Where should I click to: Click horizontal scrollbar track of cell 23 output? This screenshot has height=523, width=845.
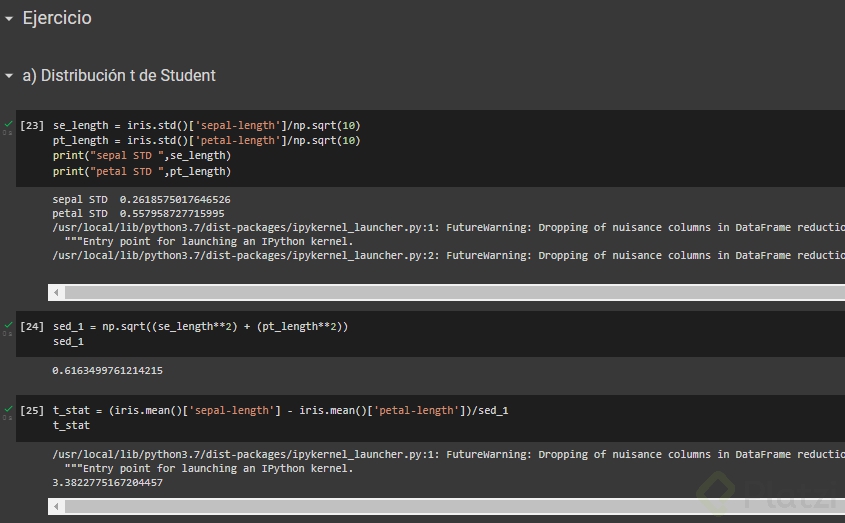point(450,293)
